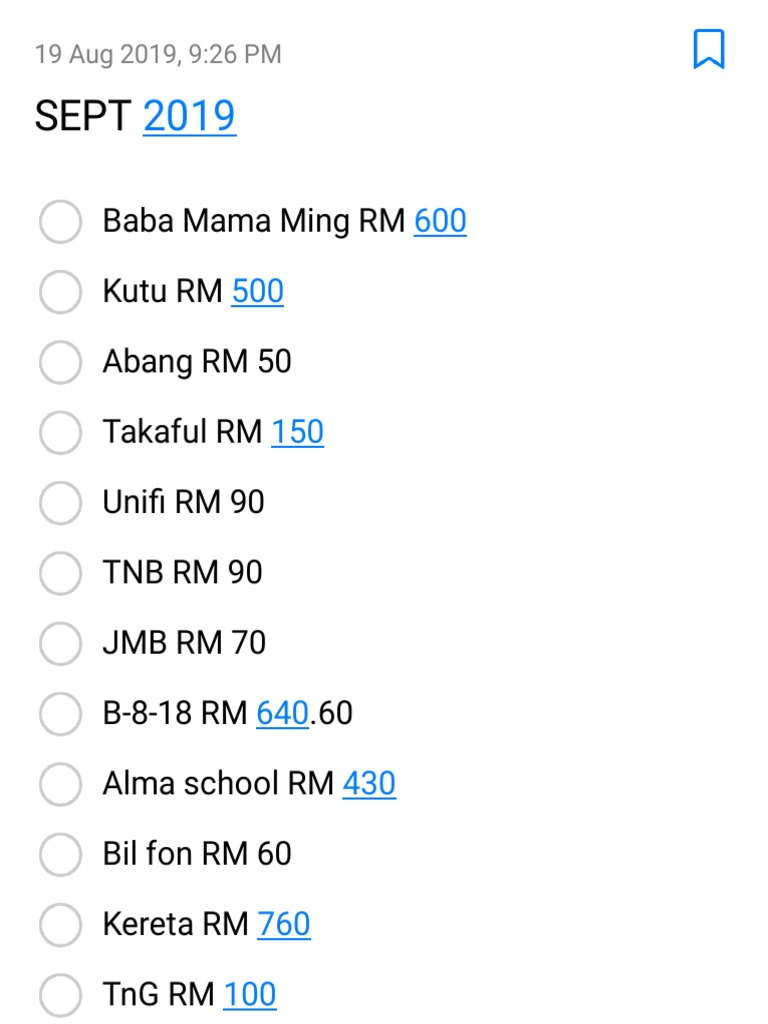
Task: Check the Unifi RM 90 item
Action: point(60,502)
